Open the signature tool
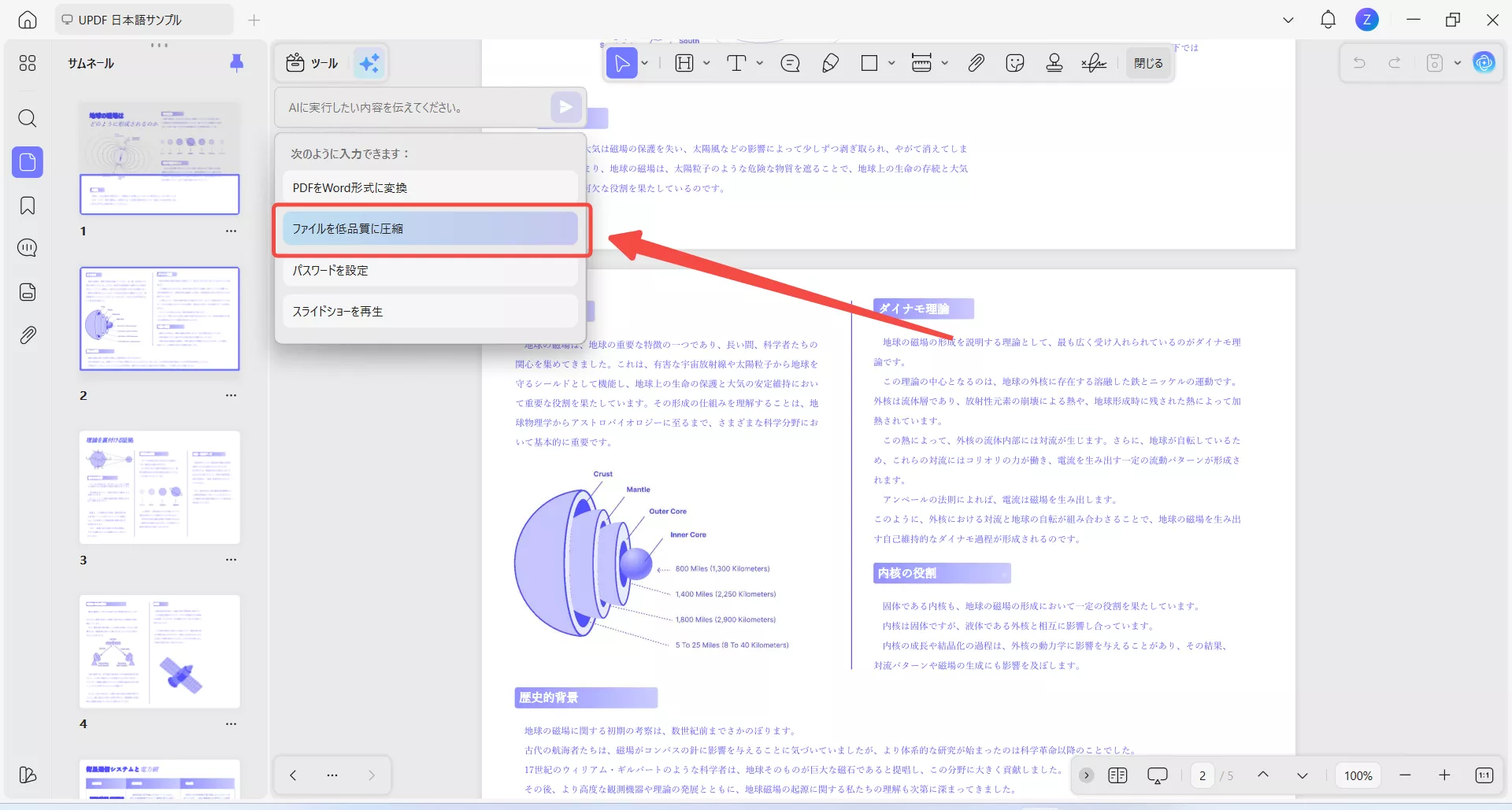This screenshot has height=810, width=1512. point(1094,63)
